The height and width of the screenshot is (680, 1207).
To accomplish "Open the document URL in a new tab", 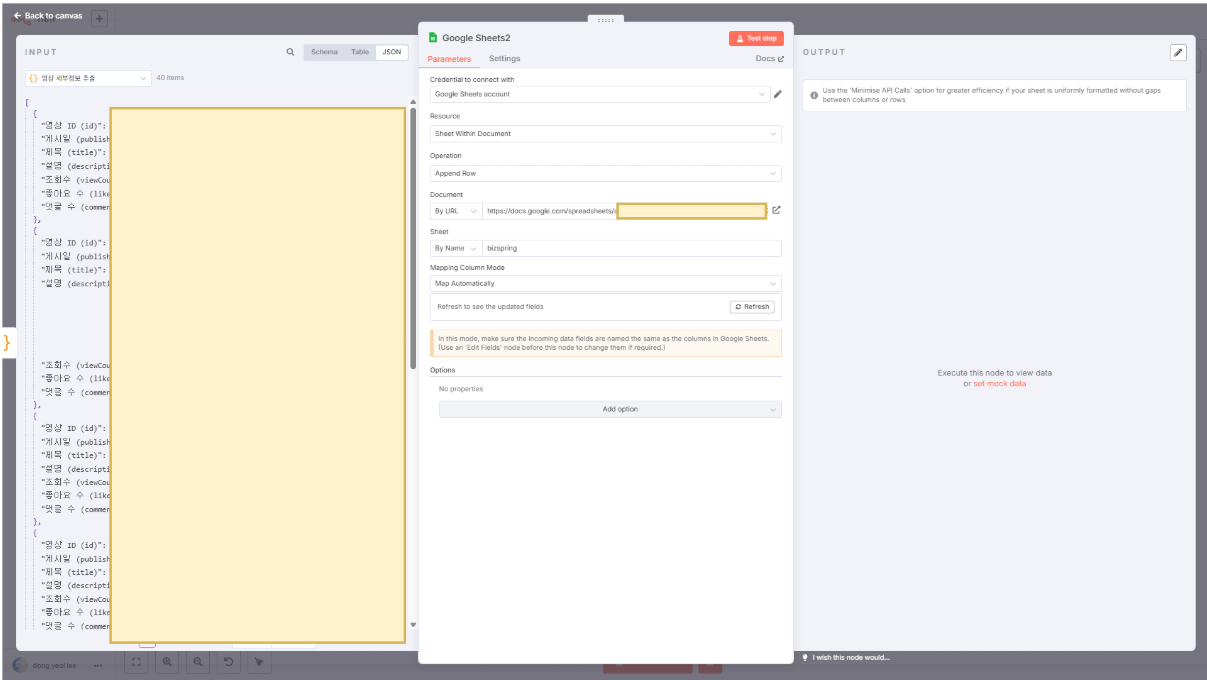I will point(776,210).
